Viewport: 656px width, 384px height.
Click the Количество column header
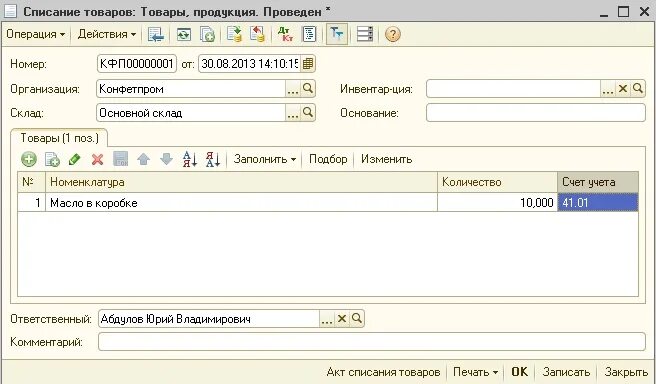(x=497, y=182)
